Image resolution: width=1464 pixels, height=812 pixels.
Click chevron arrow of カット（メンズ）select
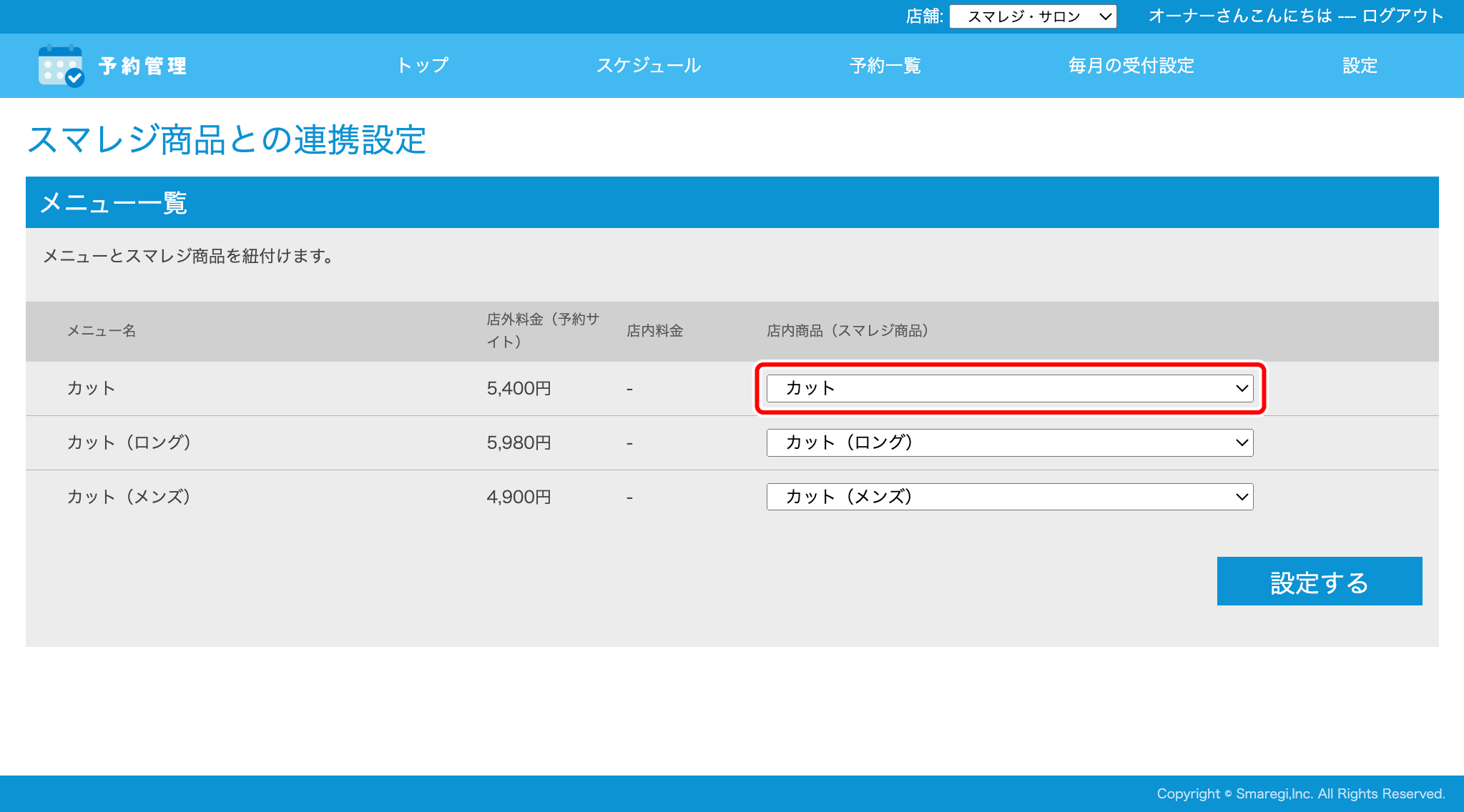[1242, 497]
